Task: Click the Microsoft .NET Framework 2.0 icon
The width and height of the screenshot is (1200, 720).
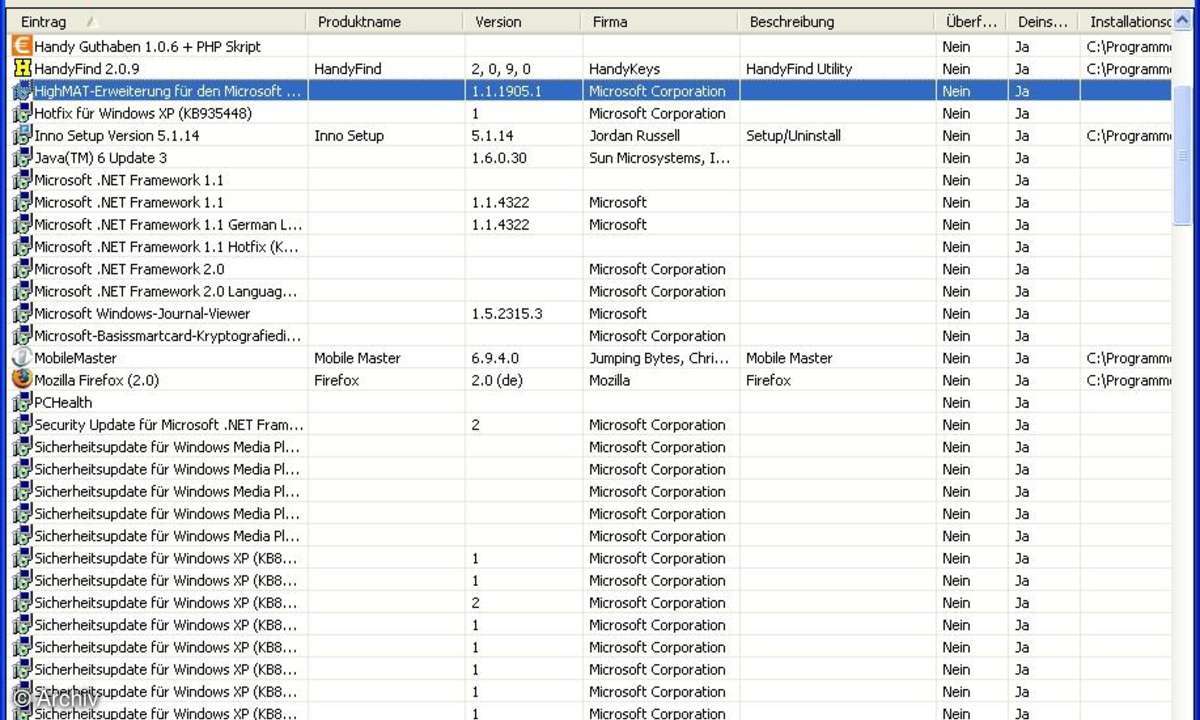Action: 21,269
